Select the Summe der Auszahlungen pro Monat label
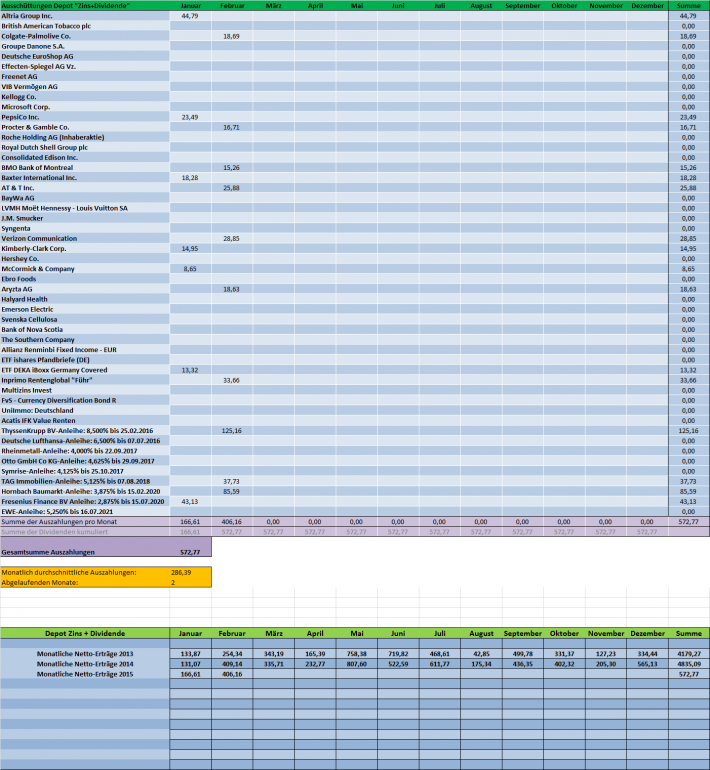The image size is (710, 770). coord(59,522)
